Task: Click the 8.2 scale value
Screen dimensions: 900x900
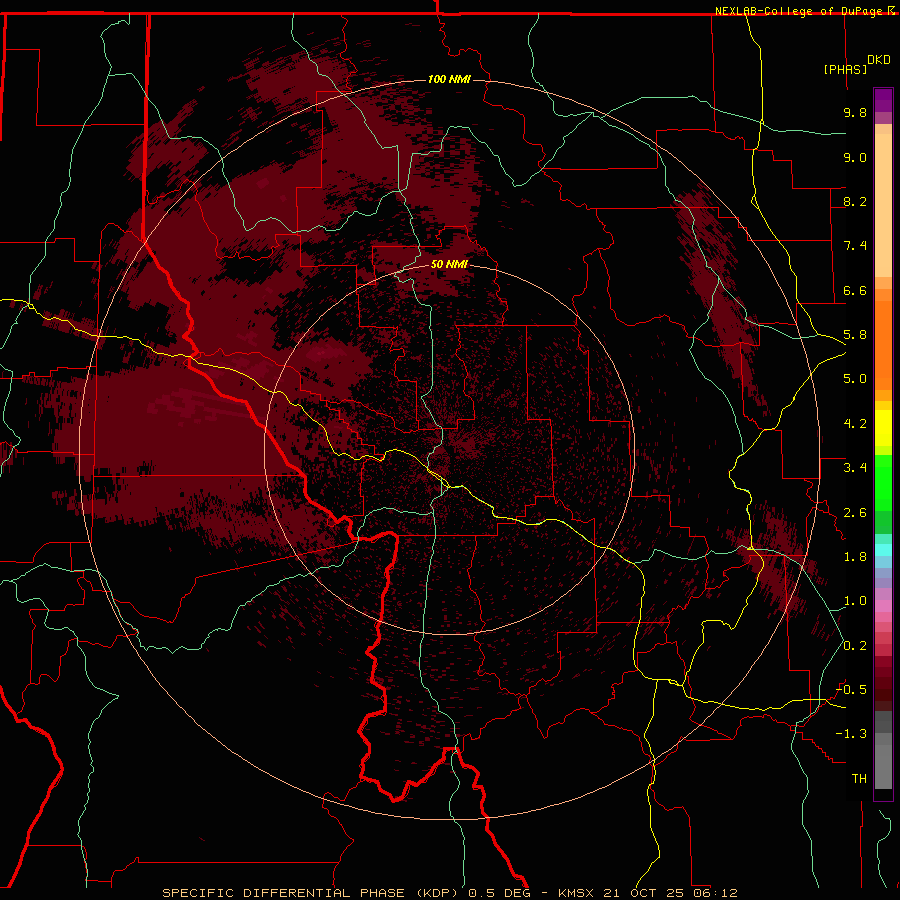Action: pos(855,201)
